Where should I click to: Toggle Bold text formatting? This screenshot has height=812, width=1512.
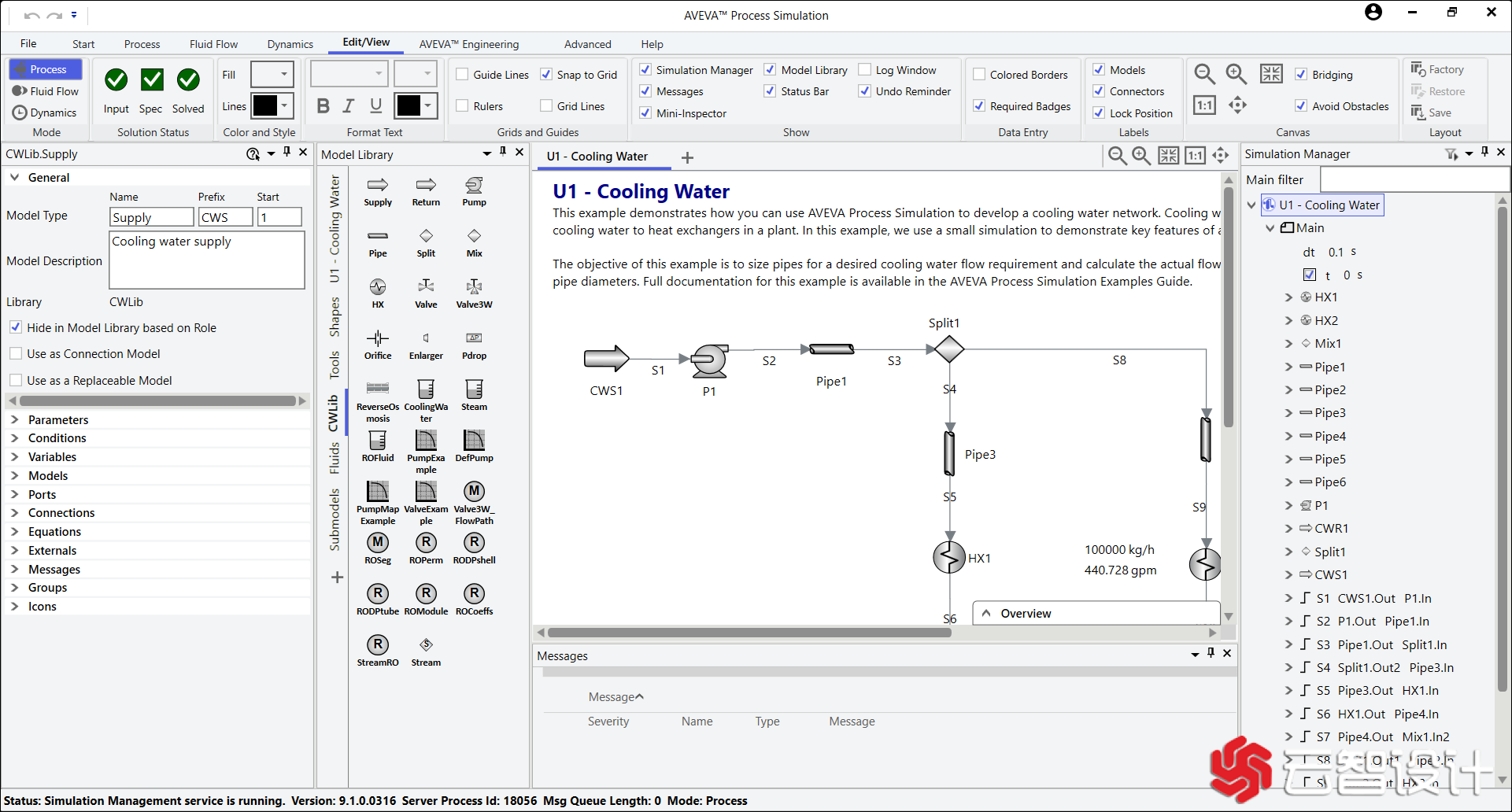(323, 105)
